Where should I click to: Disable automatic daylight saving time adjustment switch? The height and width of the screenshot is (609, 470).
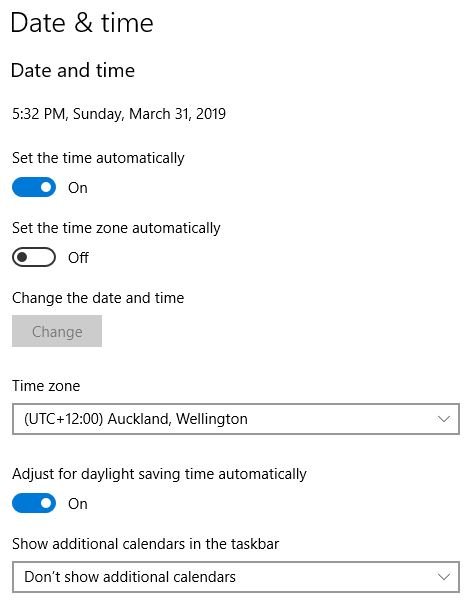click(34, 503)
